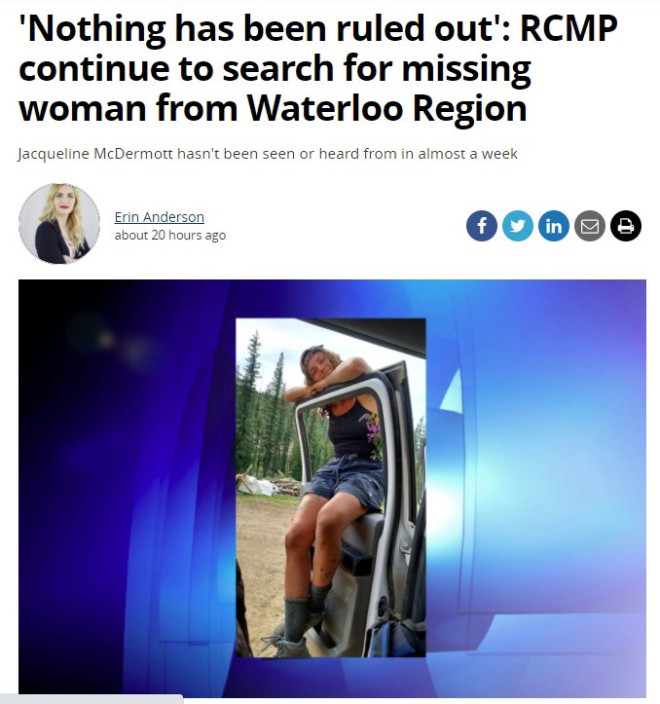Viewport: 660px width, 704px height.
Task: Share the article on LinkedIn
Action: tap(553, 226)
